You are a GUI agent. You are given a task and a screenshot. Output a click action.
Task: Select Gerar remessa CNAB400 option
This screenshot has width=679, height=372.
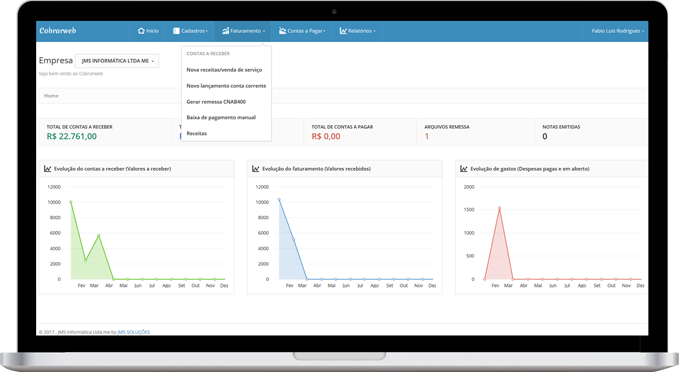(x=216, y=102)
